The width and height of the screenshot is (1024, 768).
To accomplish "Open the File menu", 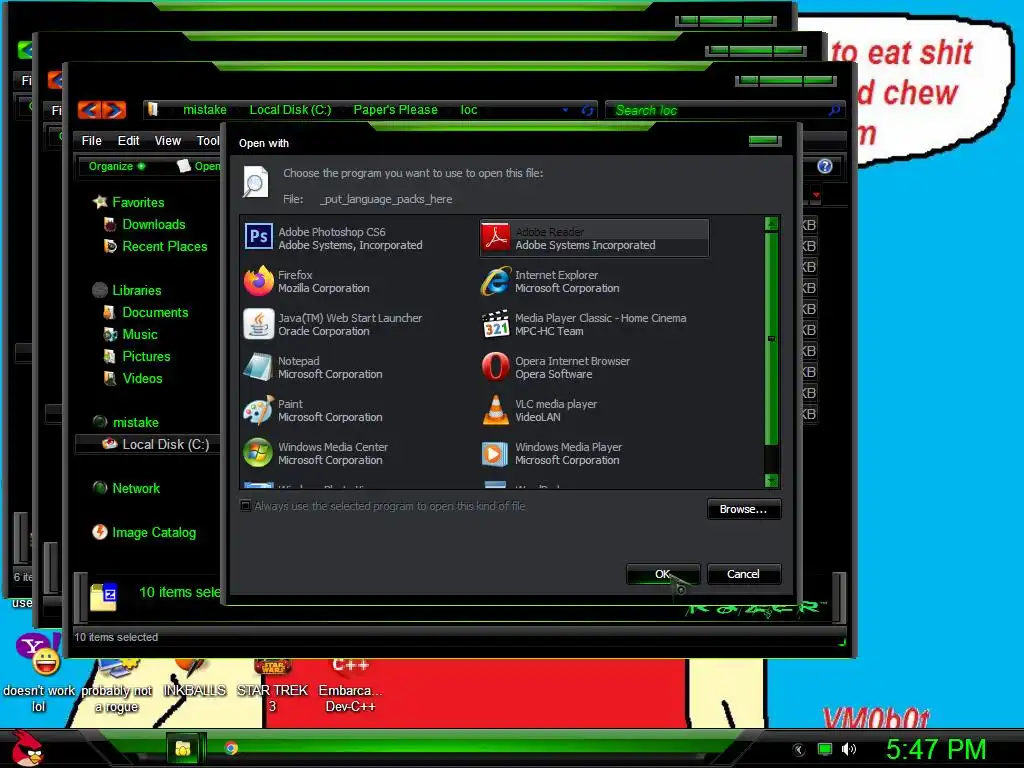I will 91,140.
